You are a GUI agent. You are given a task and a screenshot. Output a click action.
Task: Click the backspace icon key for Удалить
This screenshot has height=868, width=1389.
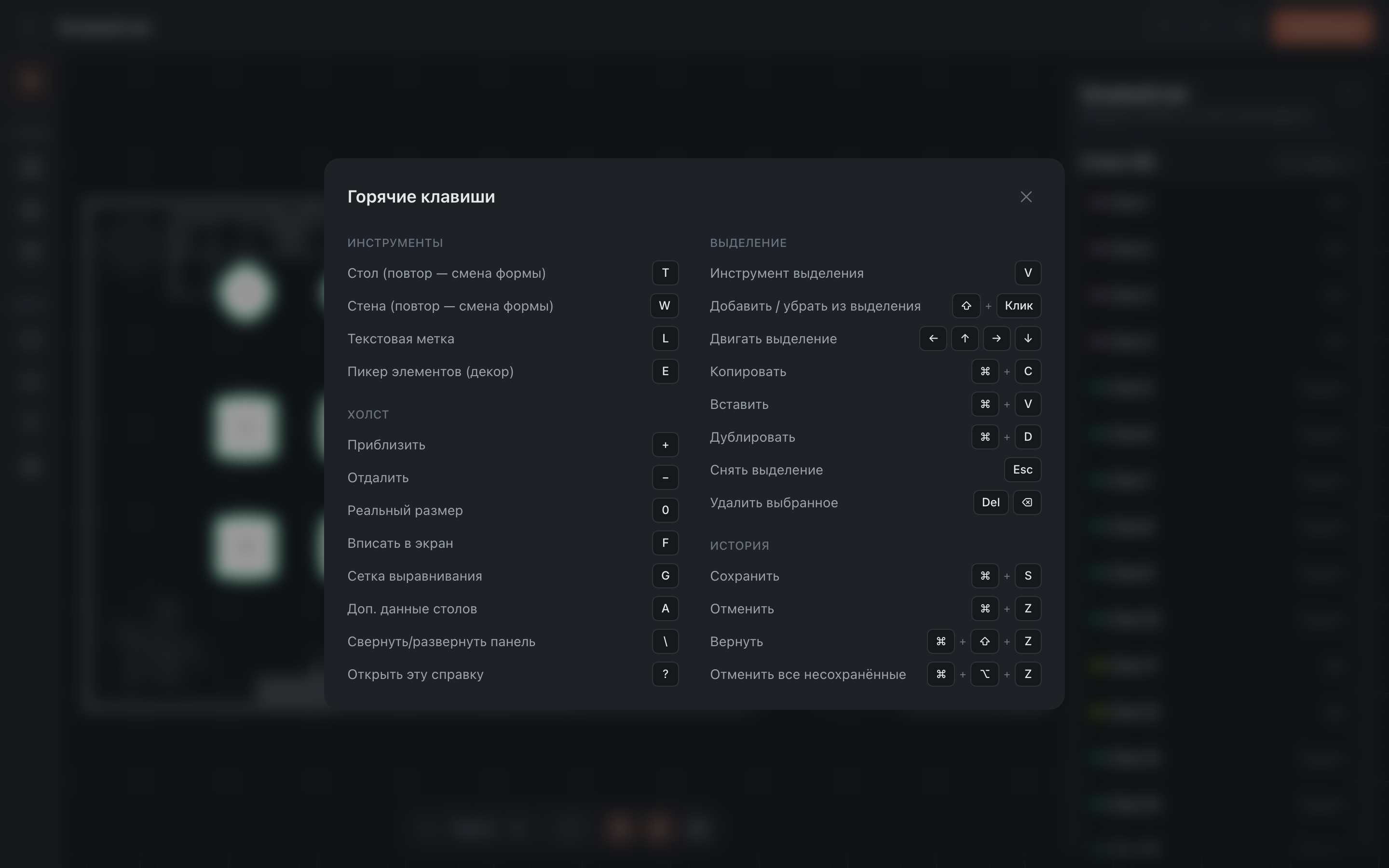click(x=1027, y=502)
